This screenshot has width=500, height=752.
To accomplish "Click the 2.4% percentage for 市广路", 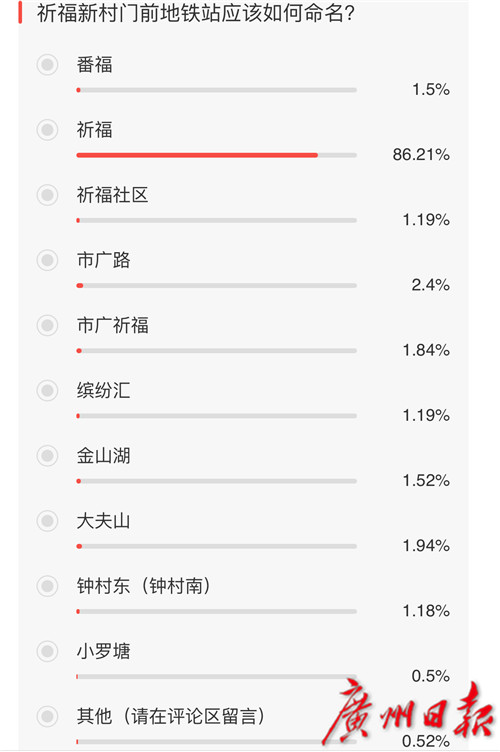I will coord(430,285).
